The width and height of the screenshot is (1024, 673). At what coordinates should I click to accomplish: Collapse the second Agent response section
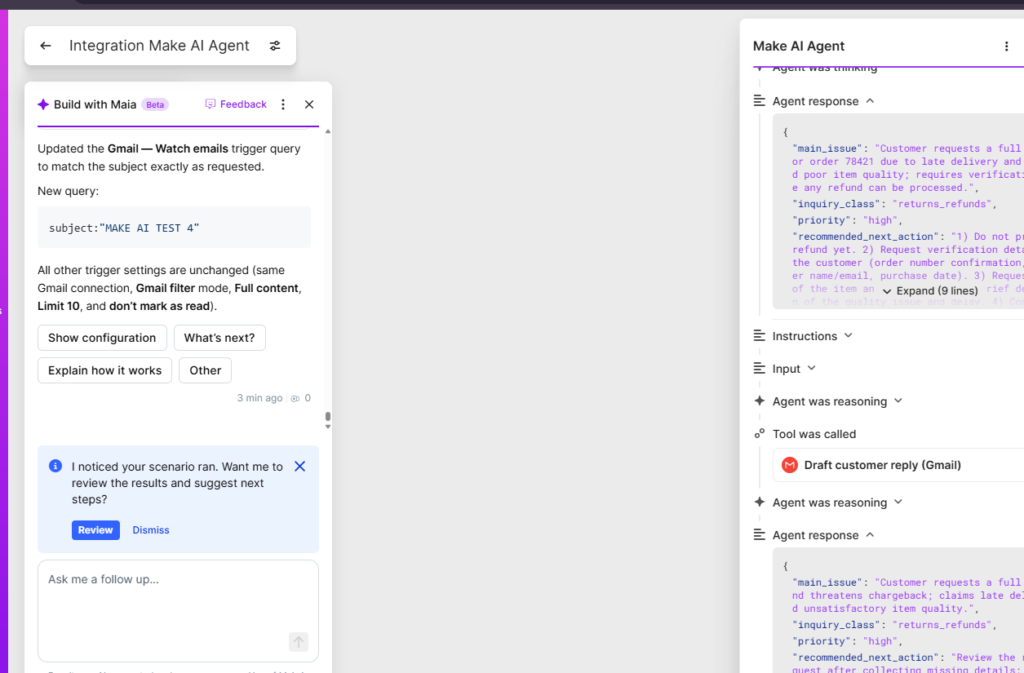click(870, 535)
